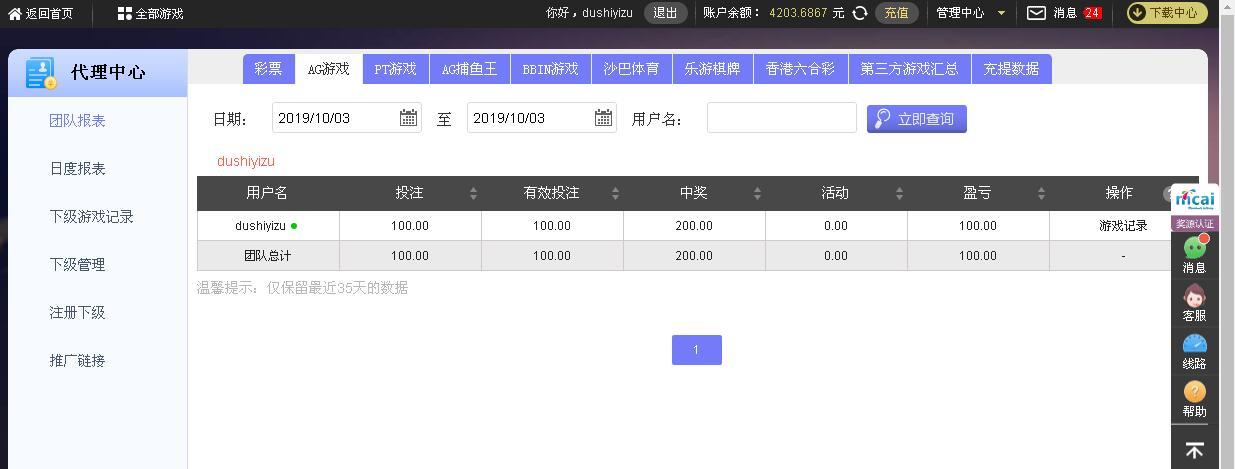Image resolution: width=1235 pixels, height=469 pixels.
Task: Expand the 管理中心 dropdown
Action: coord(971,13)
